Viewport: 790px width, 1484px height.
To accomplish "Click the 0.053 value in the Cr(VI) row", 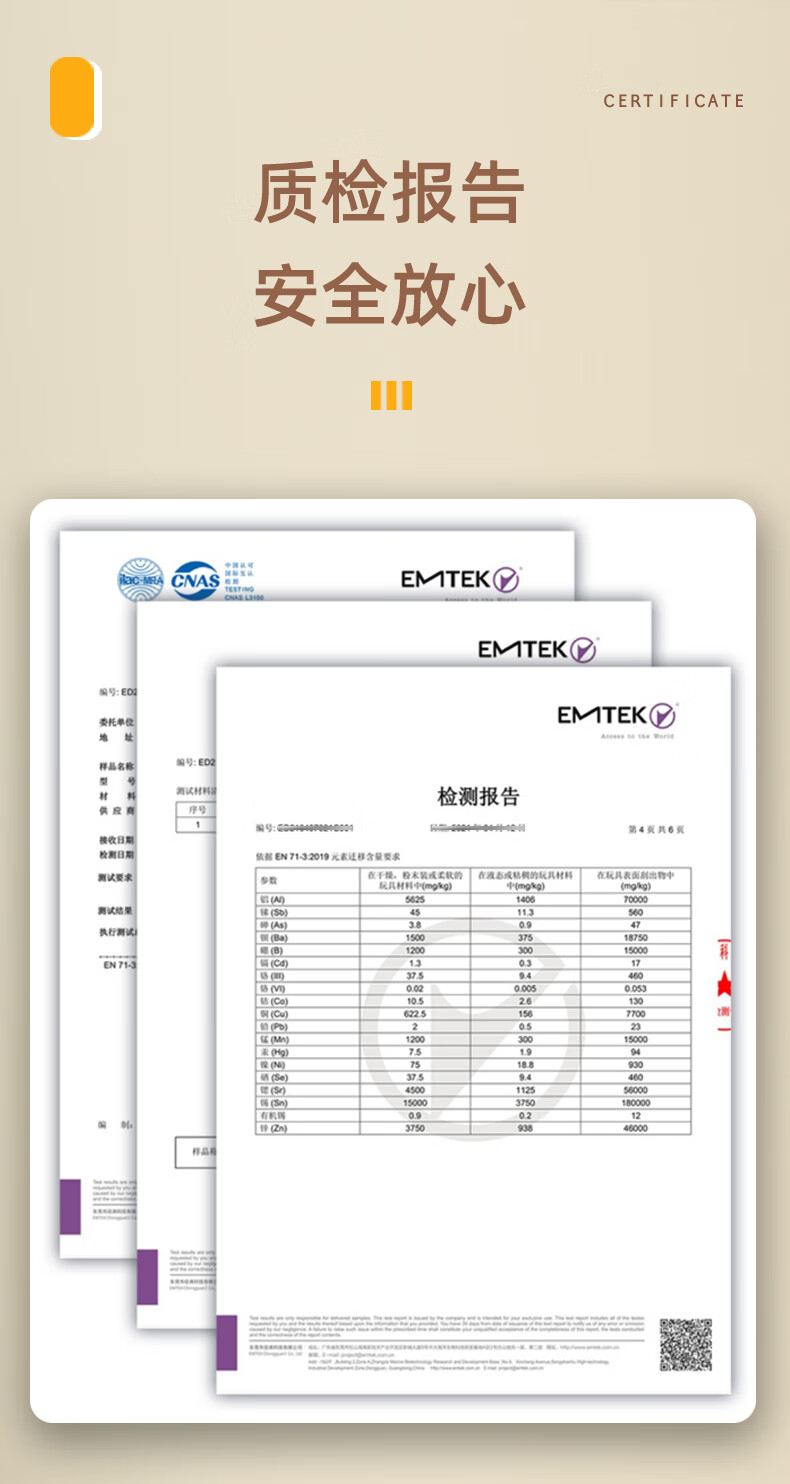I will (x=636, y=989).
